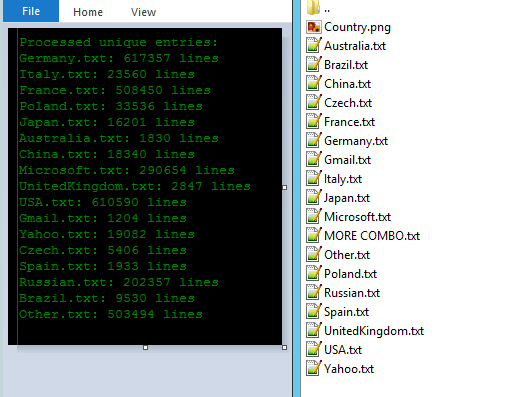Click the China.txt file icon
This screenshot has width=505, height=397.
point(313,84)
